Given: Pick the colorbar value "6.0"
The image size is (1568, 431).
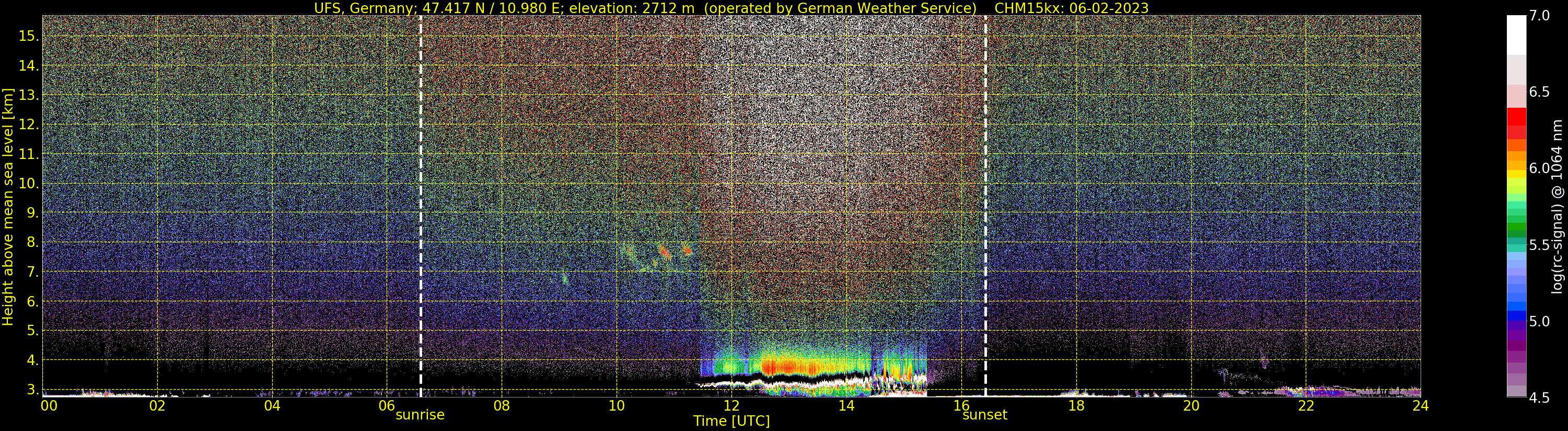Looking at the screenshot, I should [x=1539, y=168].
